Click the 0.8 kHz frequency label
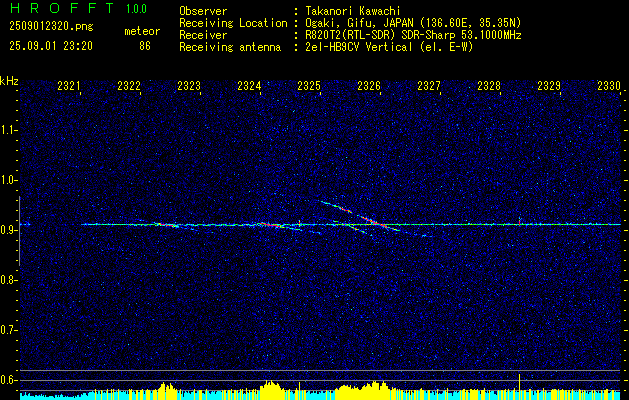The image size is (629, 400). [8, 280]
